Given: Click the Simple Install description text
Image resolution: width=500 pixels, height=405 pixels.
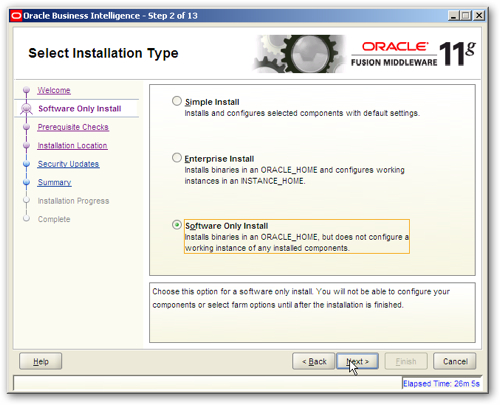Looking at the screenshot, I should coord(302,113).
